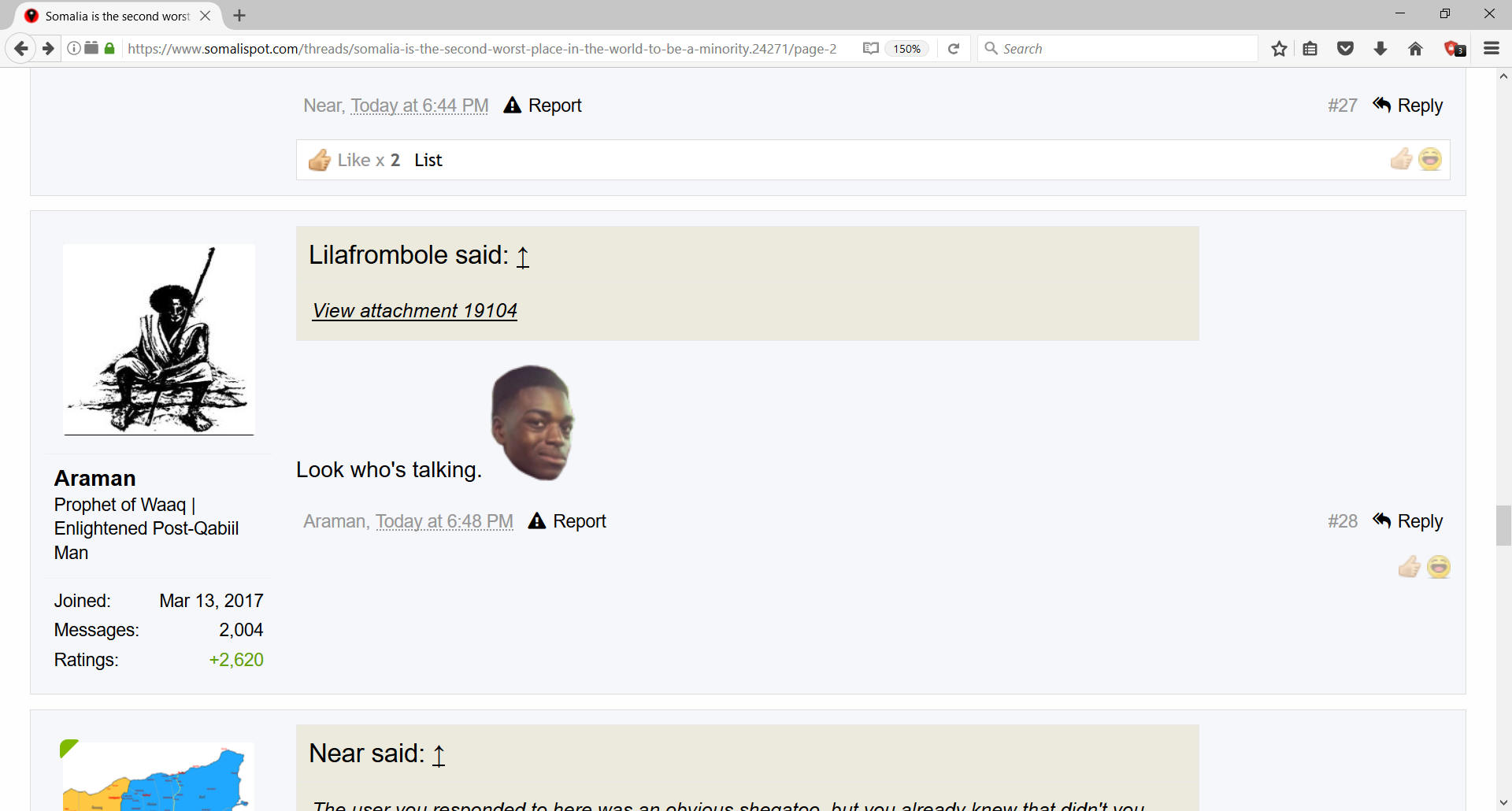Screen dimensions: 1512x811
Task: Open Araman's avatar thumbnail
Action: click(159, 339)
